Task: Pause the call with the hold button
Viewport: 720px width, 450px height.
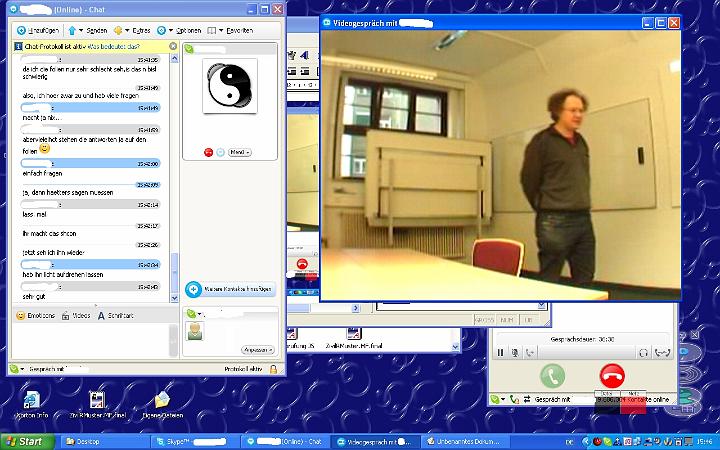Action: [x=501, y=353]
